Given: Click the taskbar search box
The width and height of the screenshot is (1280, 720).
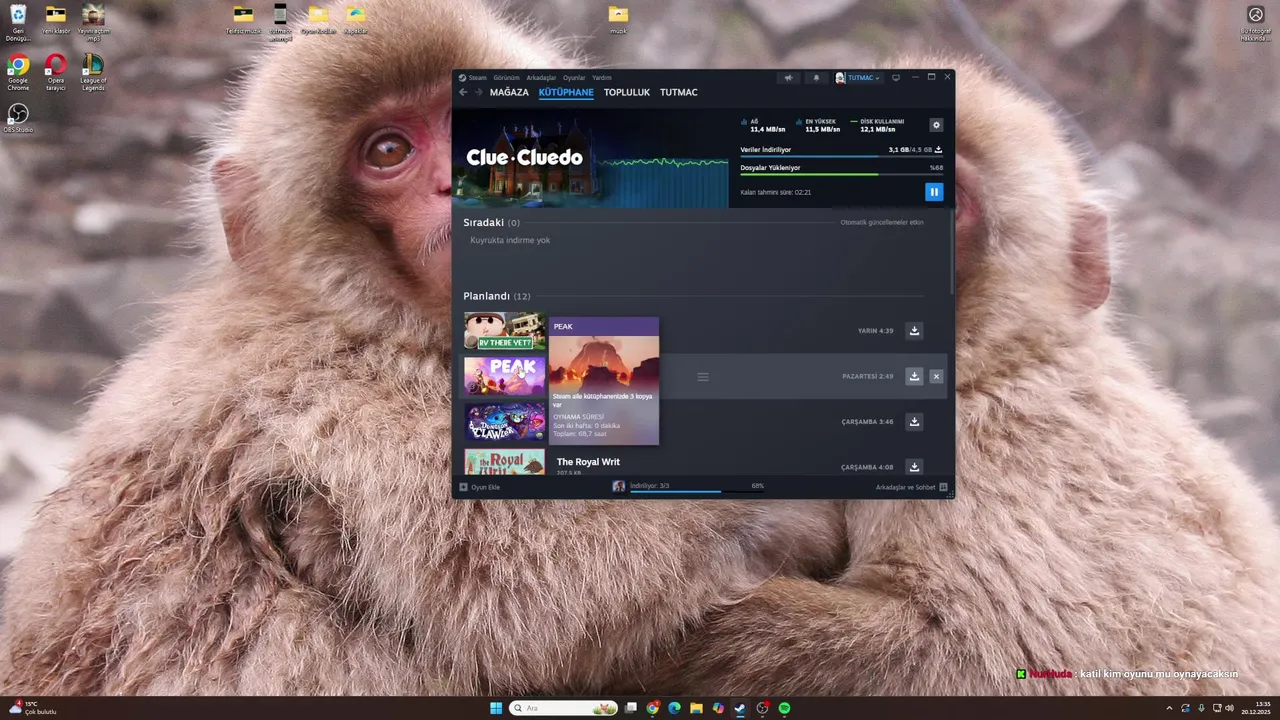Looking at the screenshot, I should 563,708.
